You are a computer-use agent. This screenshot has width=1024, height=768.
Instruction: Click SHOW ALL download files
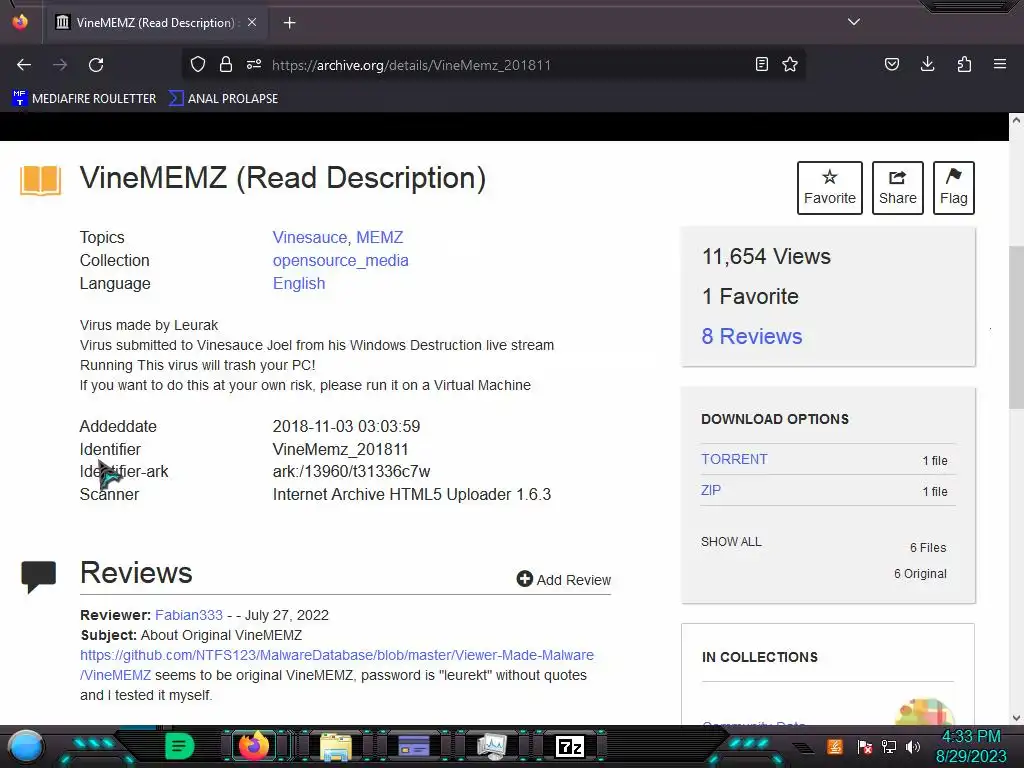[x=731, y=541]
